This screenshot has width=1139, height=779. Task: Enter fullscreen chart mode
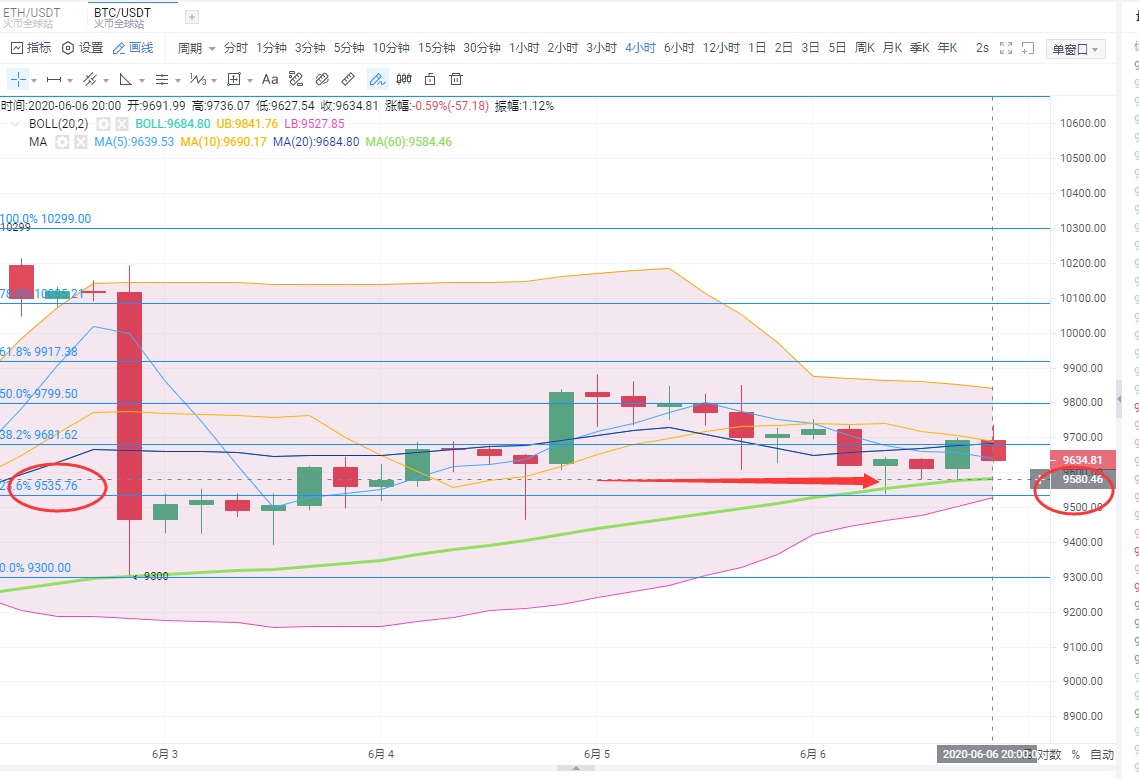pyautogui.click(x=1006, y=48)
